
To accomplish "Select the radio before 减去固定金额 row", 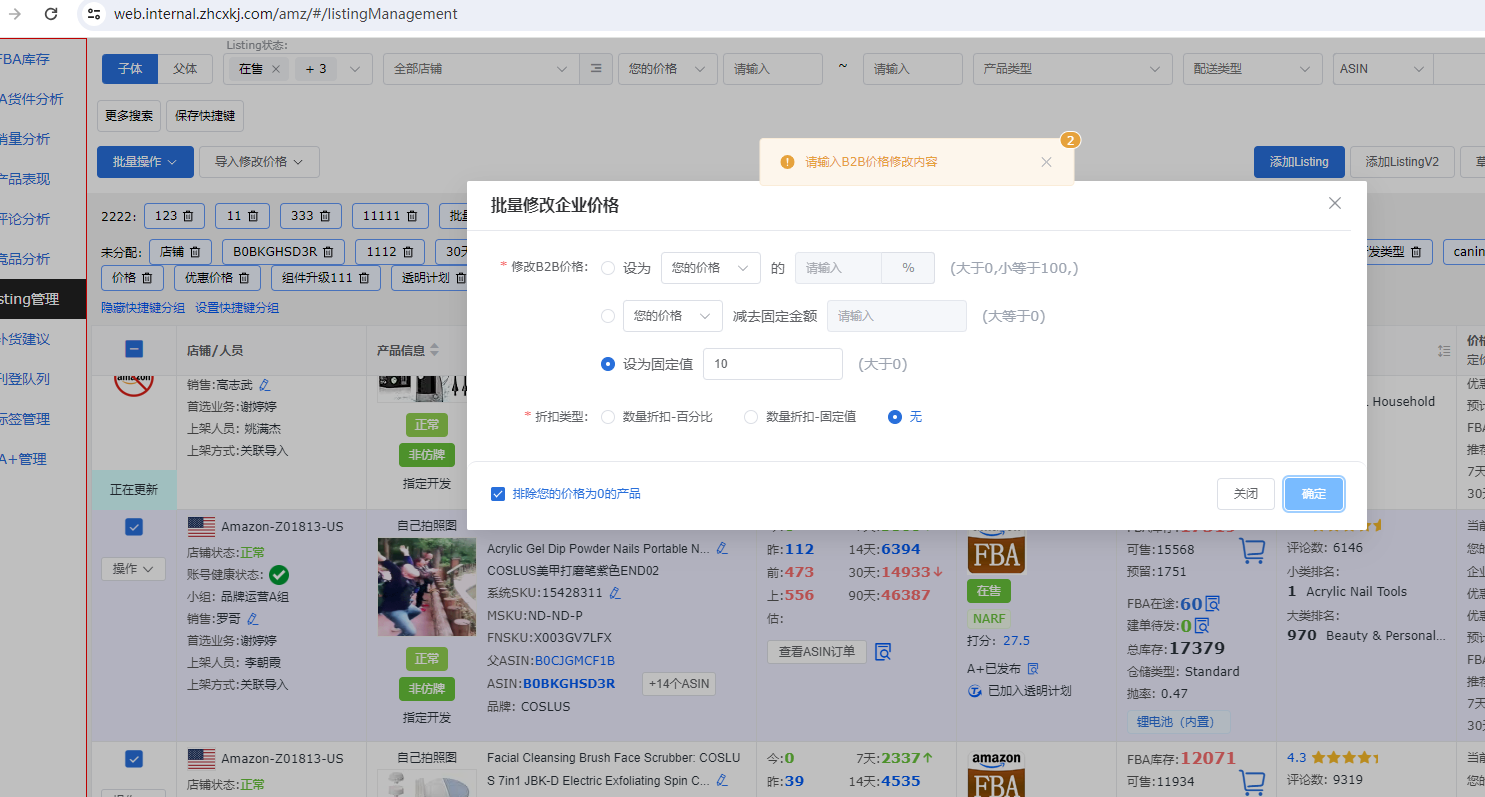I will click(x=608, y=316).
